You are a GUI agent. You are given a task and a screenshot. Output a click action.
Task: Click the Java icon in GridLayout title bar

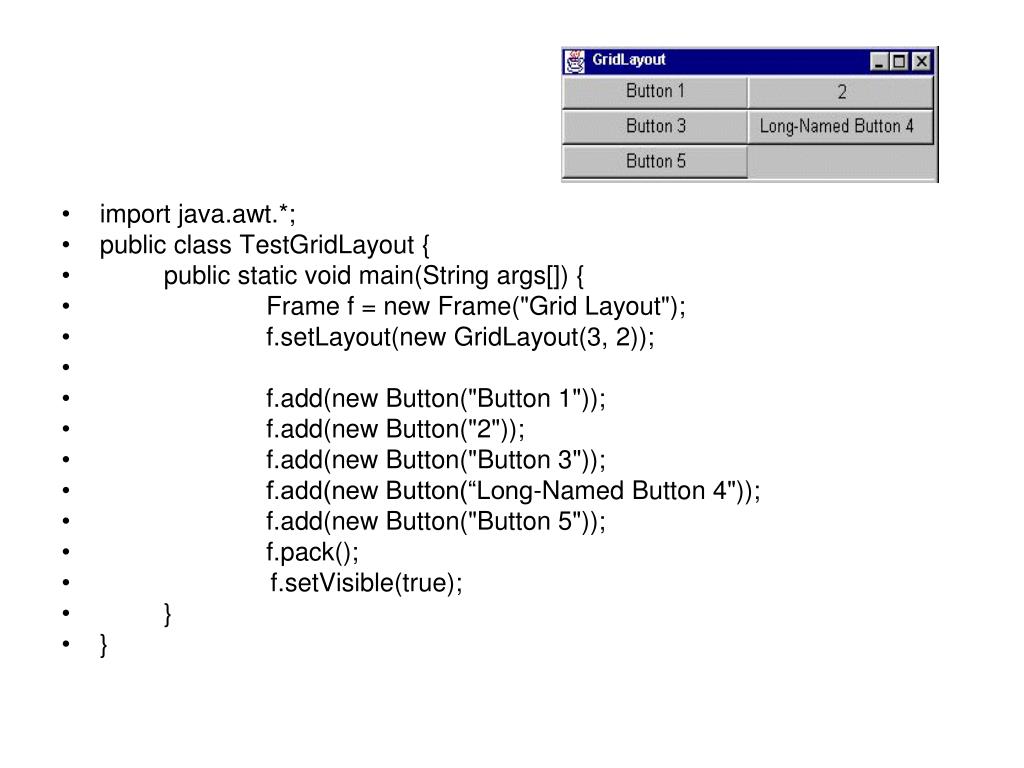pyautogui.click(x=575, y=61)
